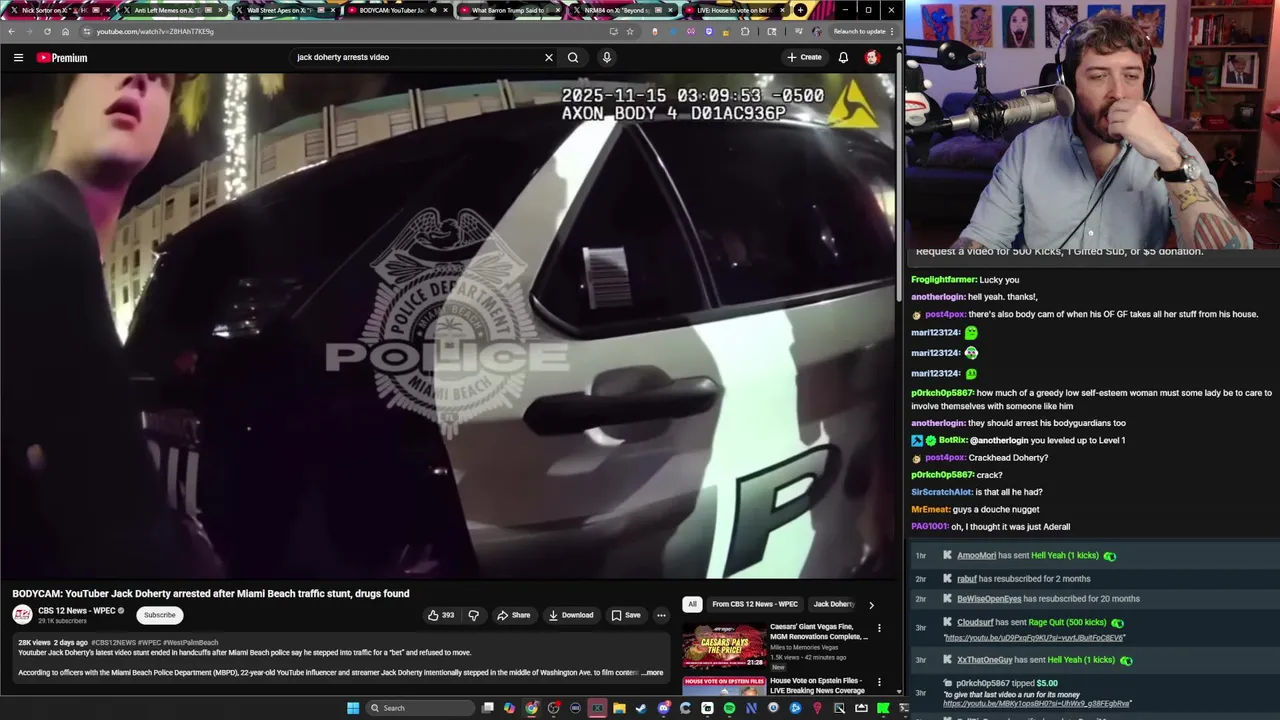The image size is (1280, 720).
Task: Open Windows Start menu
Action: click(x=353, y=708)
